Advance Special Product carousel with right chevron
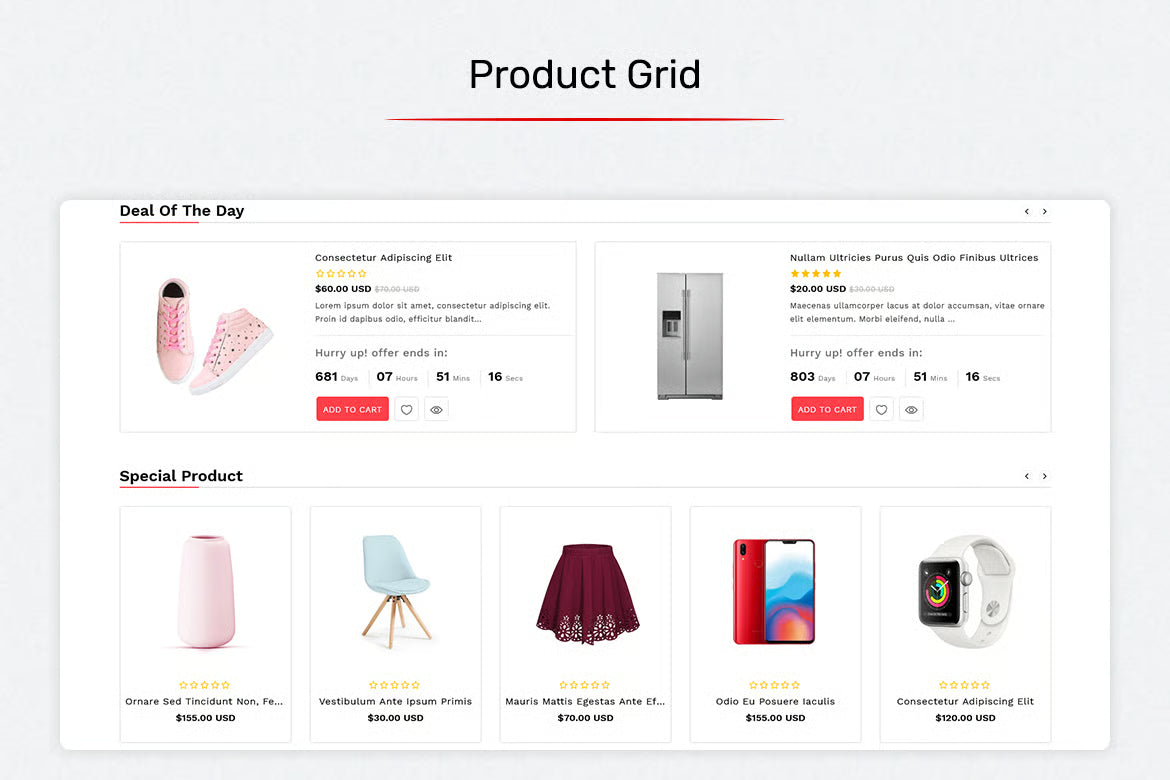The image size is (1170, 780). pos(1045,476)
